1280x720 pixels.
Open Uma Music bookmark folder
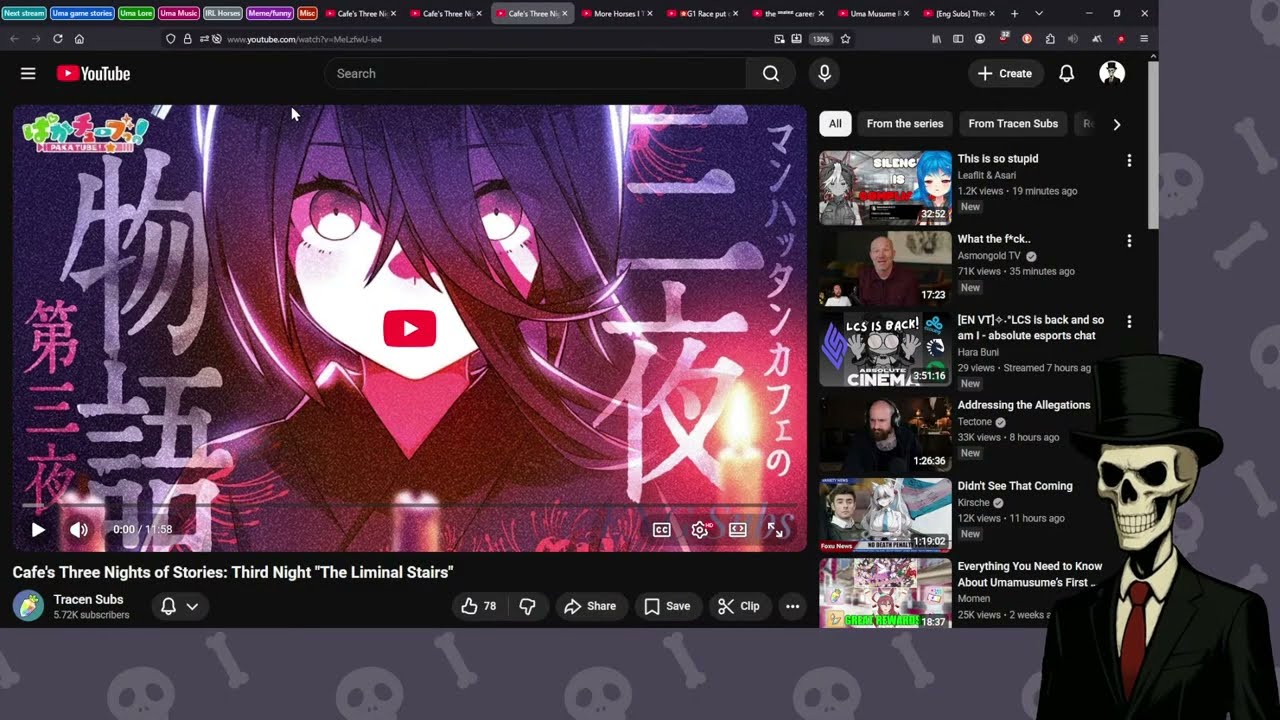(179, 13)
